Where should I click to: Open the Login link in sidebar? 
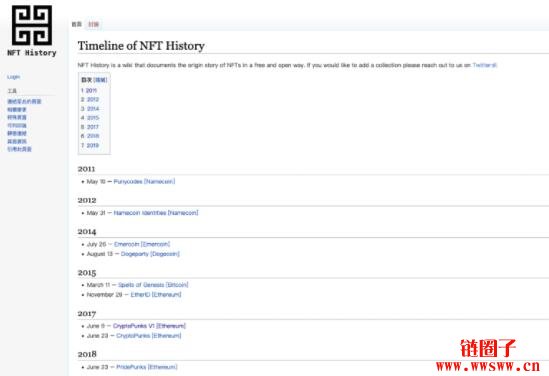click(x=14, y=77)
